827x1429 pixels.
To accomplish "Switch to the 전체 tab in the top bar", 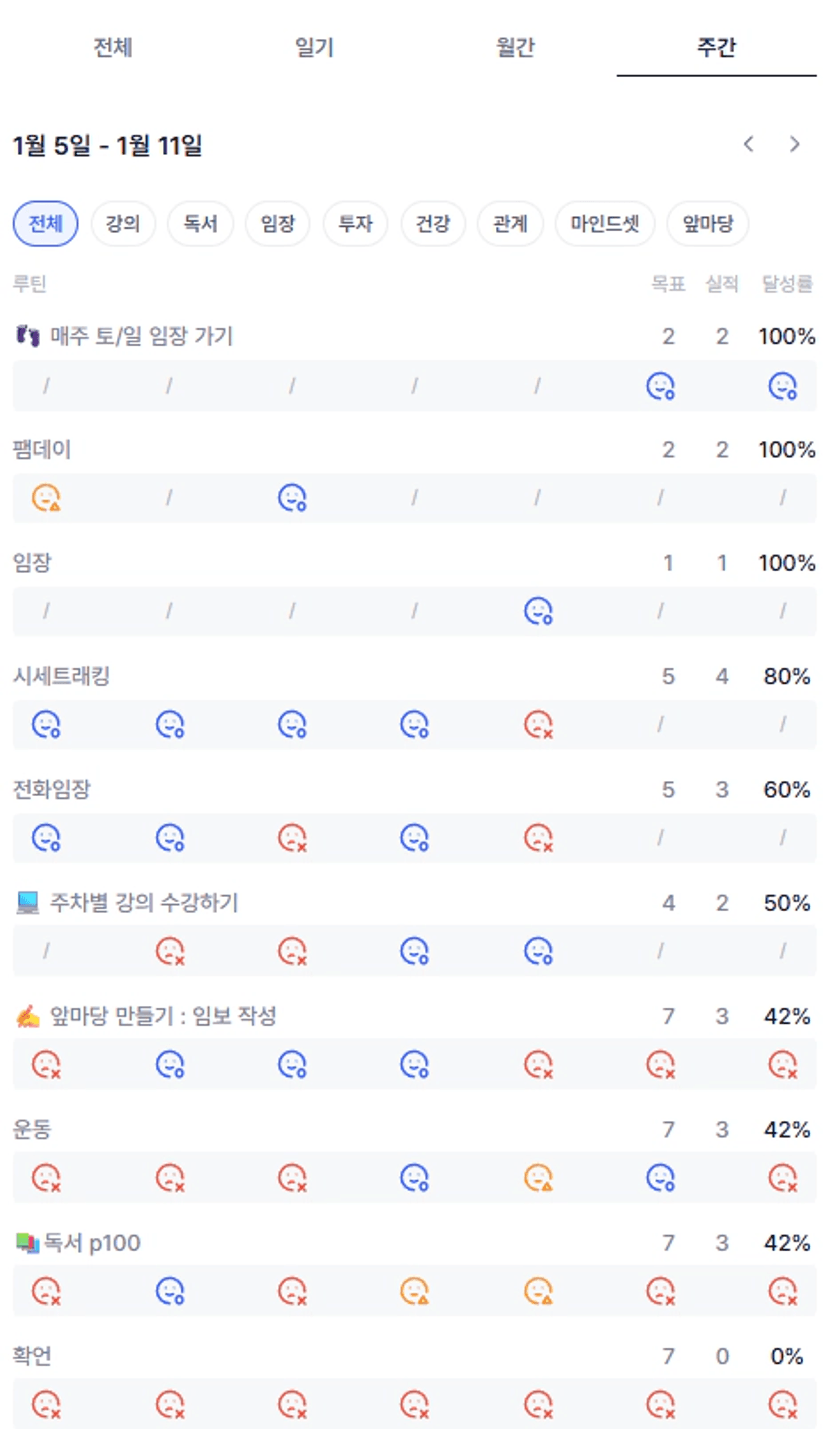I will pyautogui.click(x=113, y=48).
